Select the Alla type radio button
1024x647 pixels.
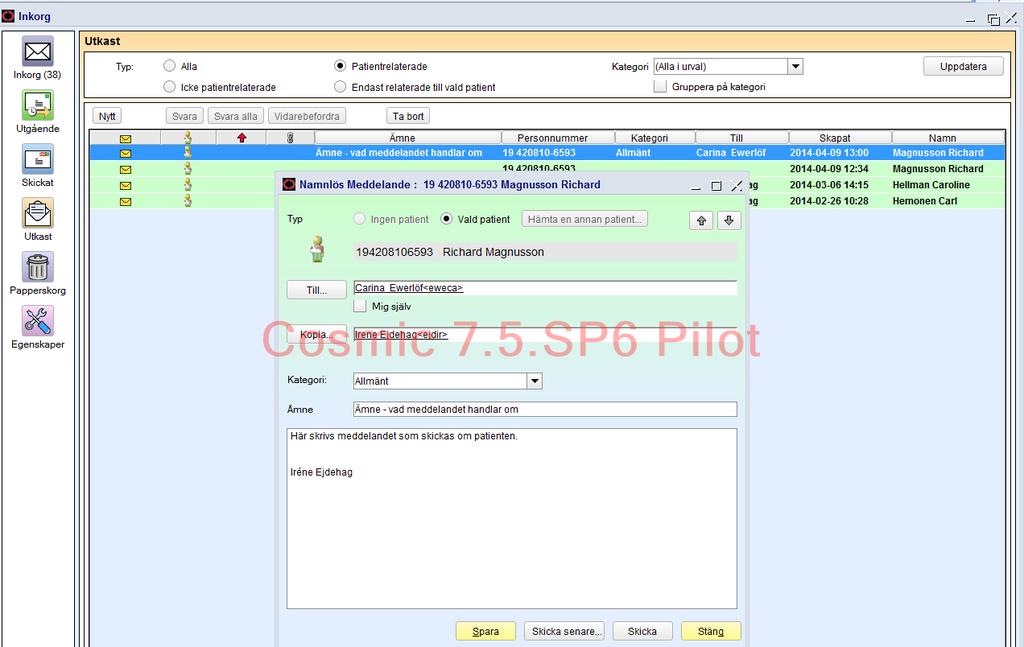[170, 66]
